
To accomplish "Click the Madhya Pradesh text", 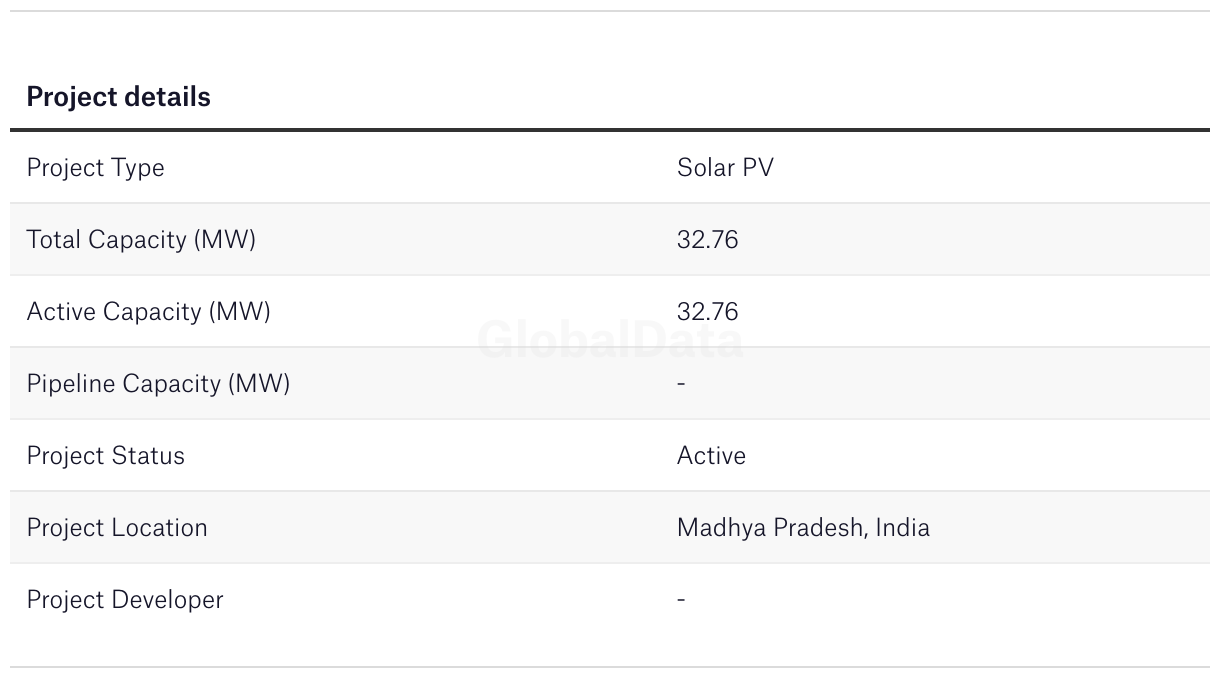I will pos(770,528).
